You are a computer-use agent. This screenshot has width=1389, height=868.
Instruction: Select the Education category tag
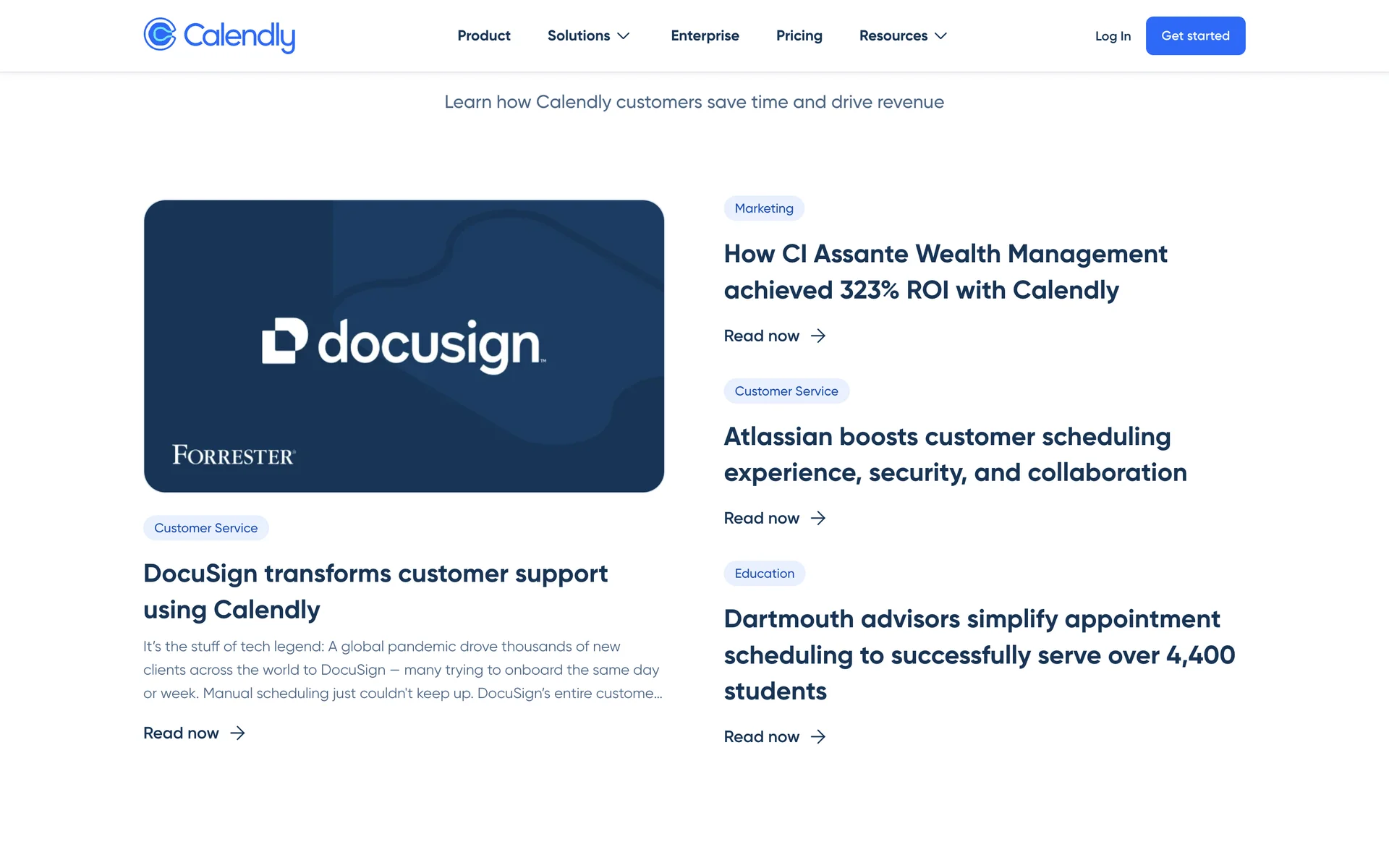(x=764, y=574)
